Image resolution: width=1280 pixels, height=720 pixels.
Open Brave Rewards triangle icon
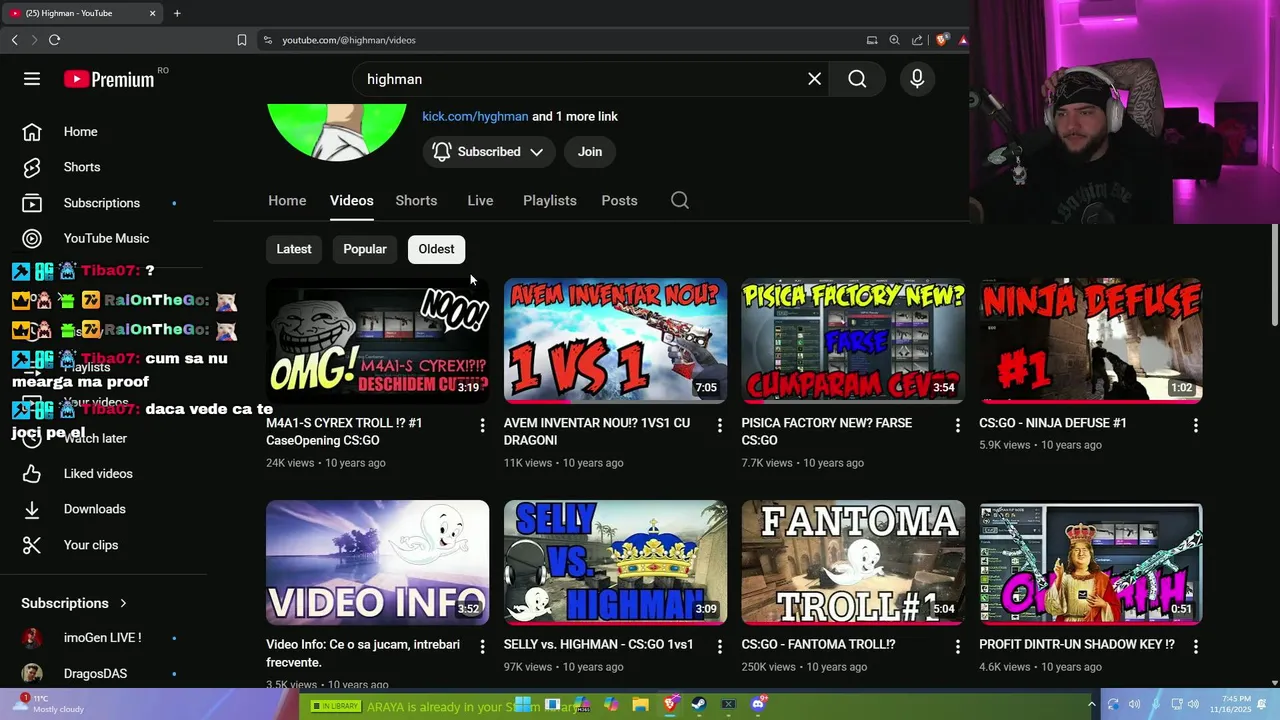coord(962,40)
